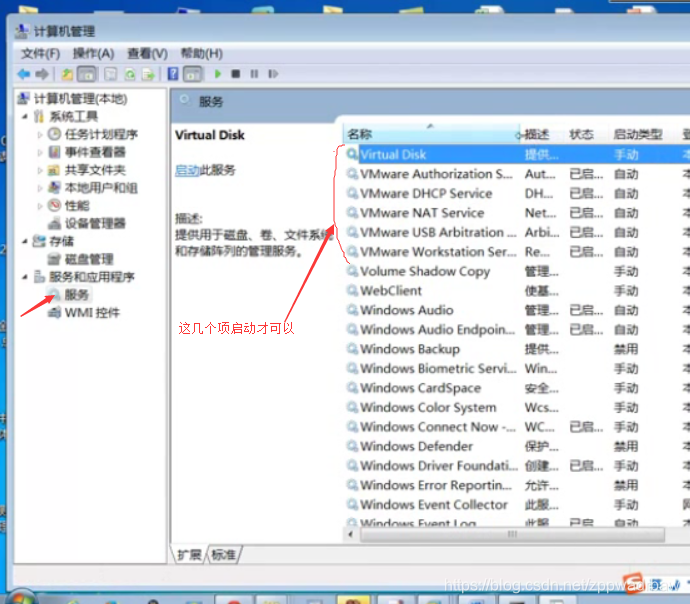Select Windows Event Collector service

pos(517,505)
